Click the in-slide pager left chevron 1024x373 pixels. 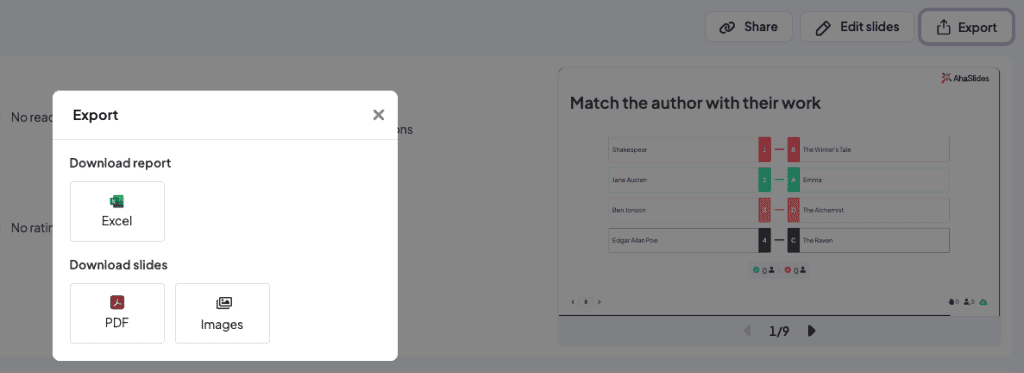point(573,302)
